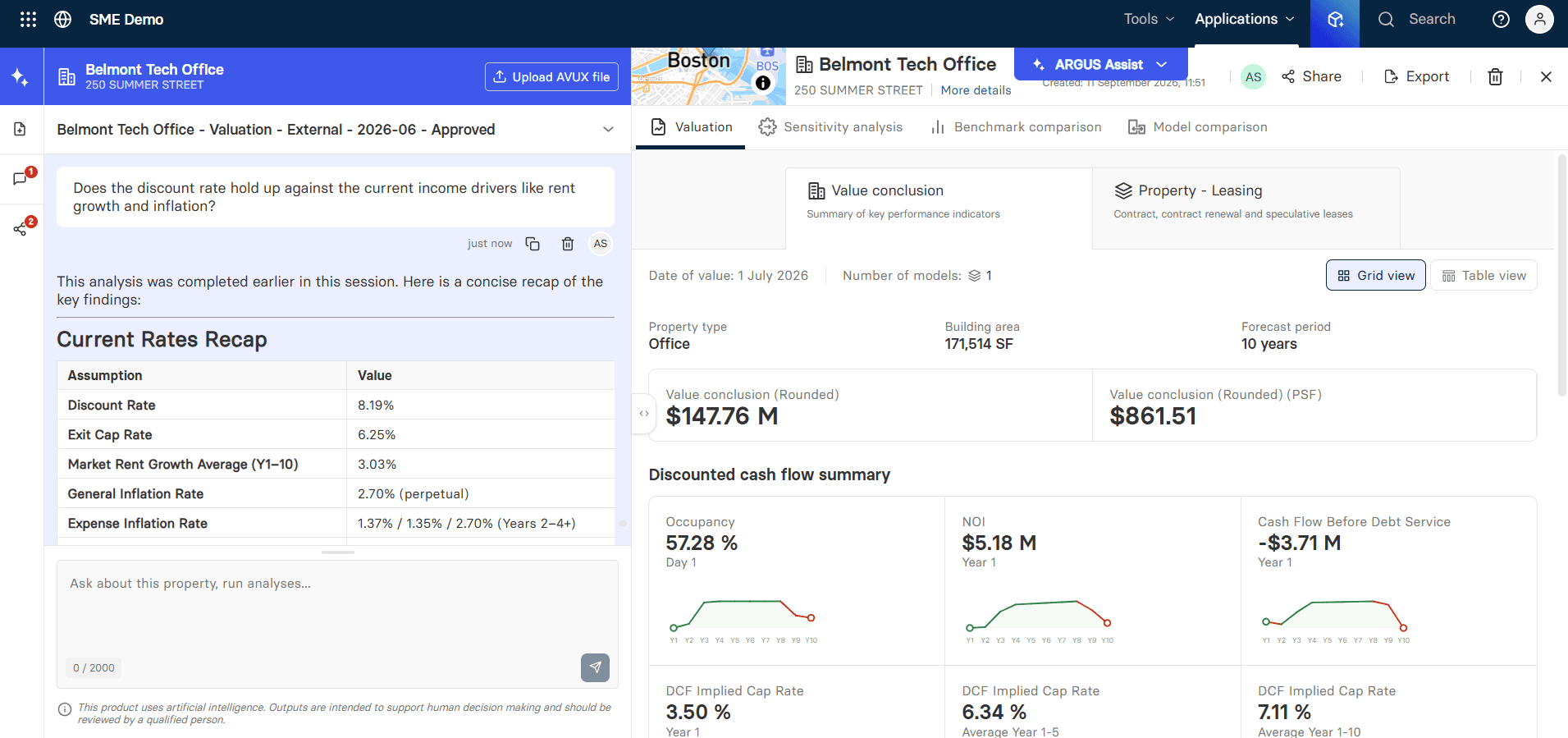Click the Boston map thumbnail
The image size is (1568, 738).
[x=708, y=76]
